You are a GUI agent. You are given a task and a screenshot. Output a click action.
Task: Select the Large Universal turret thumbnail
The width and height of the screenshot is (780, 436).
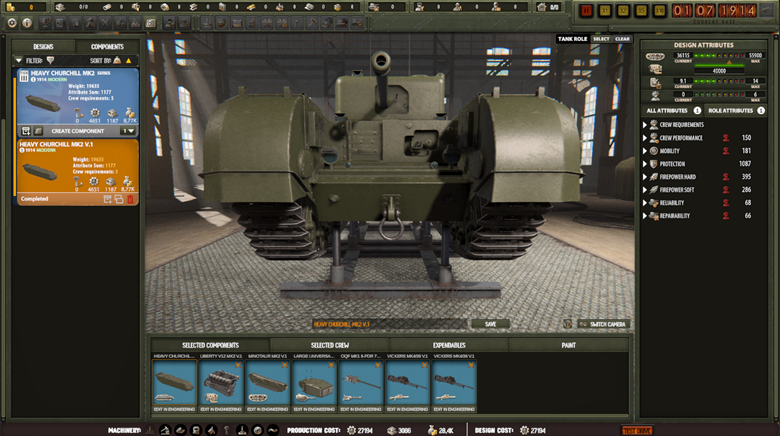click(314, 382)
